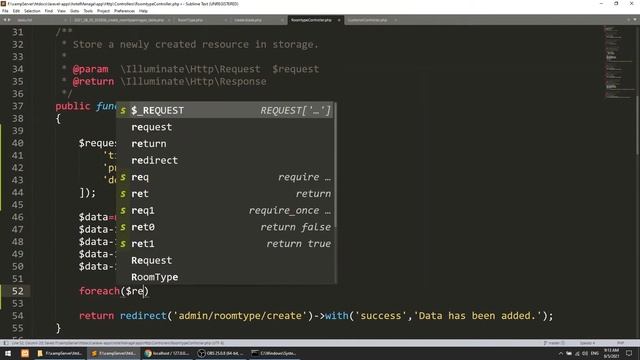The width and height of the screenshot is (640, 360).
Task: Open the Windows Start menu
Action: coord(8,353)
